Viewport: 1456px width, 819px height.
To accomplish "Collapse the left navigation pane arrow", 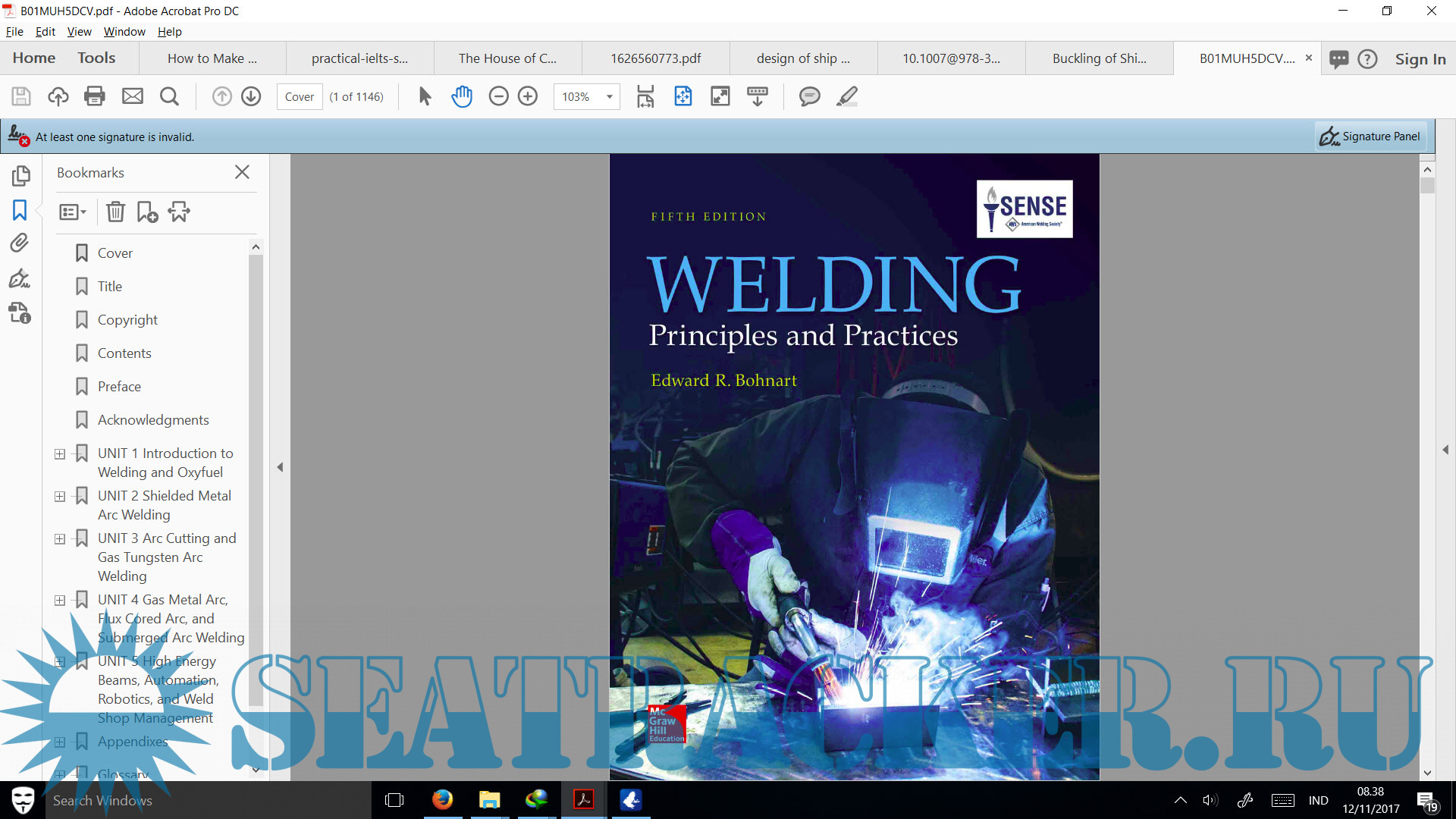I will (280, 467).
